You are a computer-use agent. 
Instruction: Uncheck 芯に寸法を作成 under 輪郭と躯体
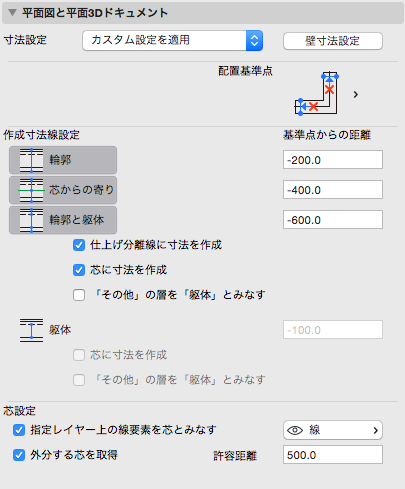pyautogui.click(x=79, y=270)
